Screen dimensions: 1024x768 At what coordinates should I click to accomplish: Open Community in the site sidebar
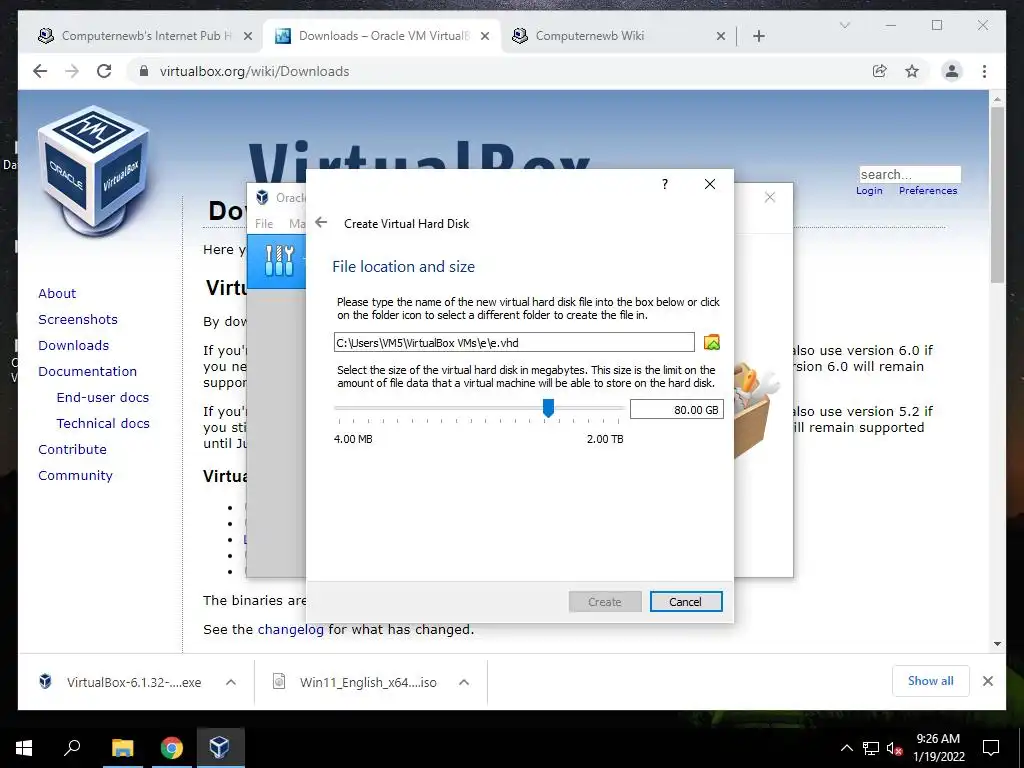click(75, 475)
